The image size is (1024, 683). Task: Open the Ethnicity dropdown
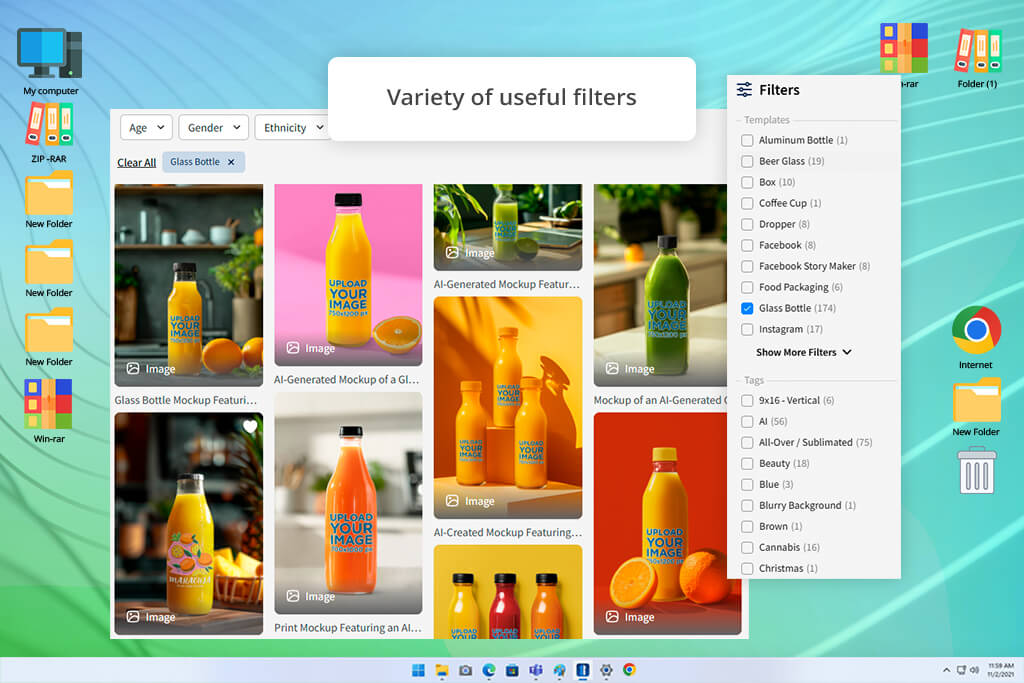(292, 127)
